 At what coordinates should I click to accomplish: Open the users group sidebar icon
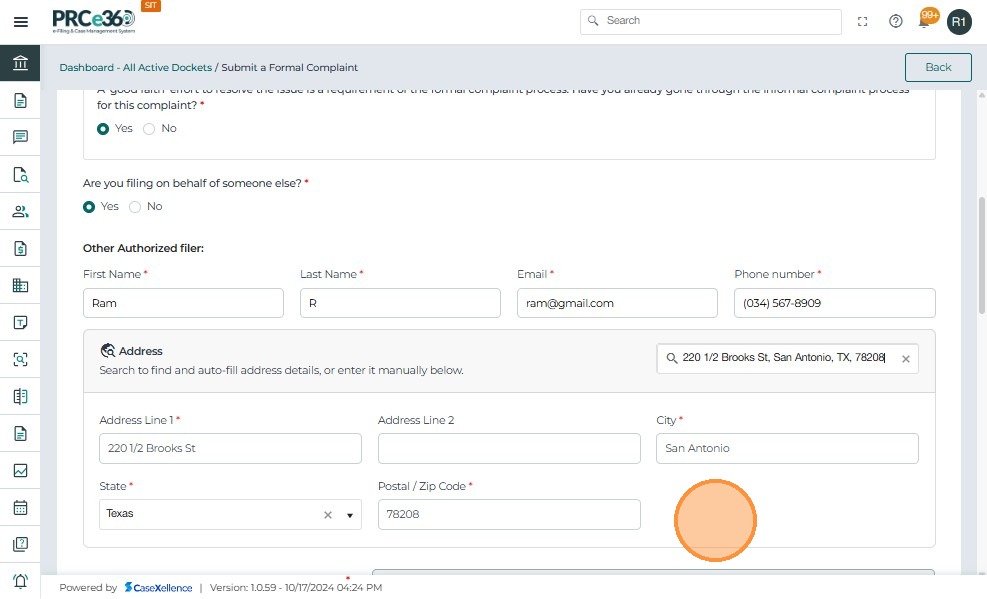point(20,211)
